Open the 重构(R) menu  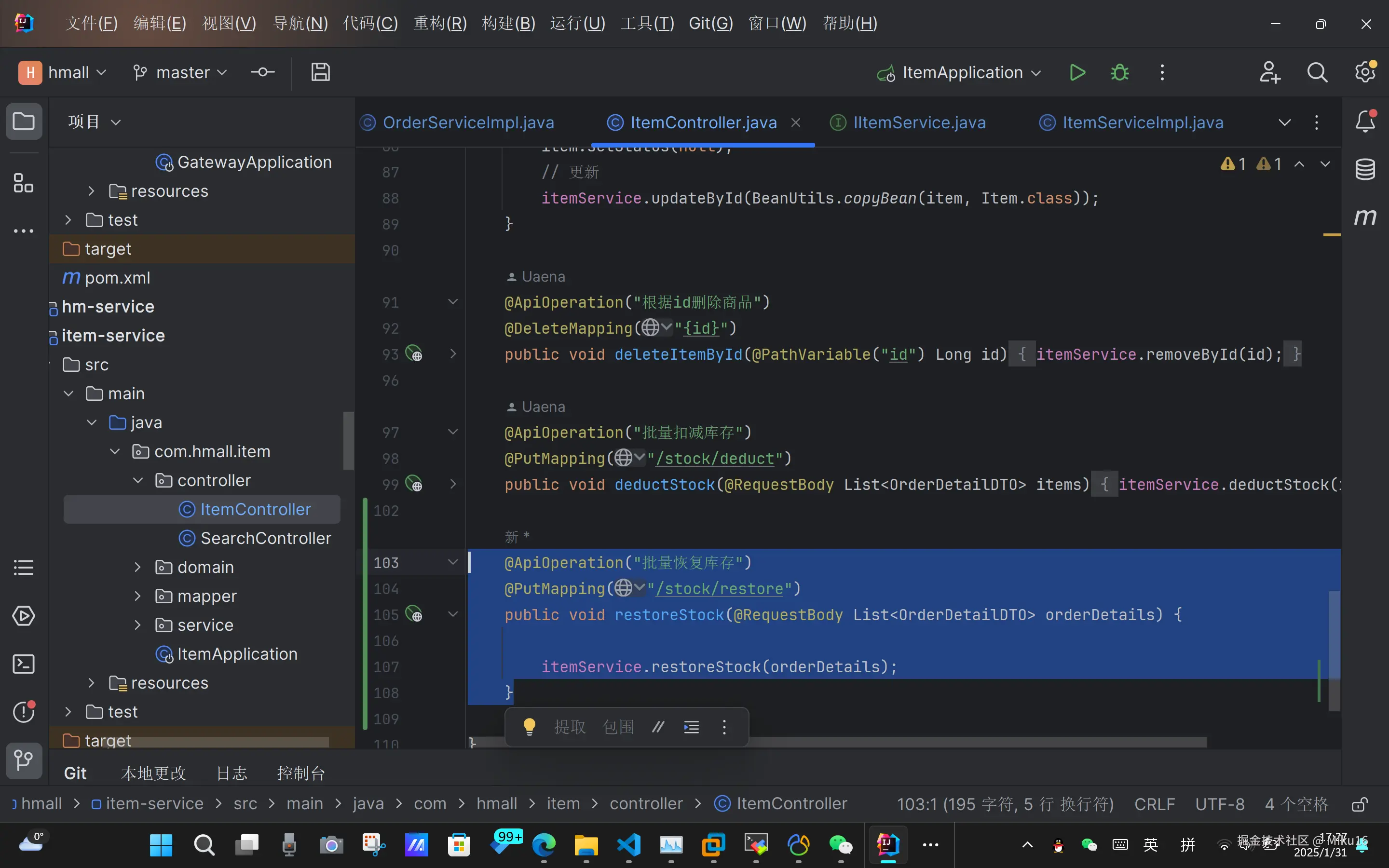click(440, 24)
